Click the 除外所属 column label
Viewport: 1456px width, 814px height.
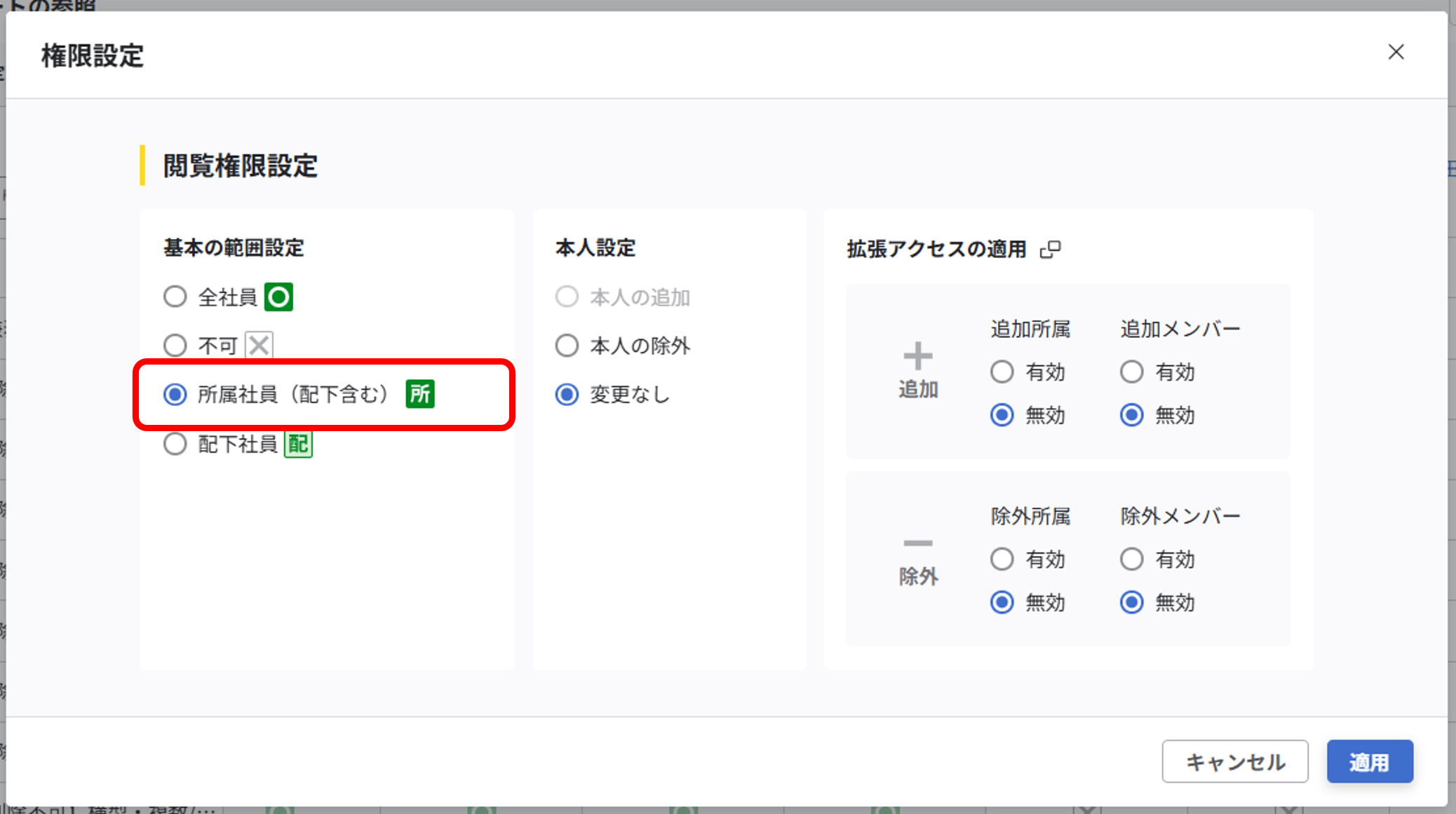click(x=1030, y=516)
